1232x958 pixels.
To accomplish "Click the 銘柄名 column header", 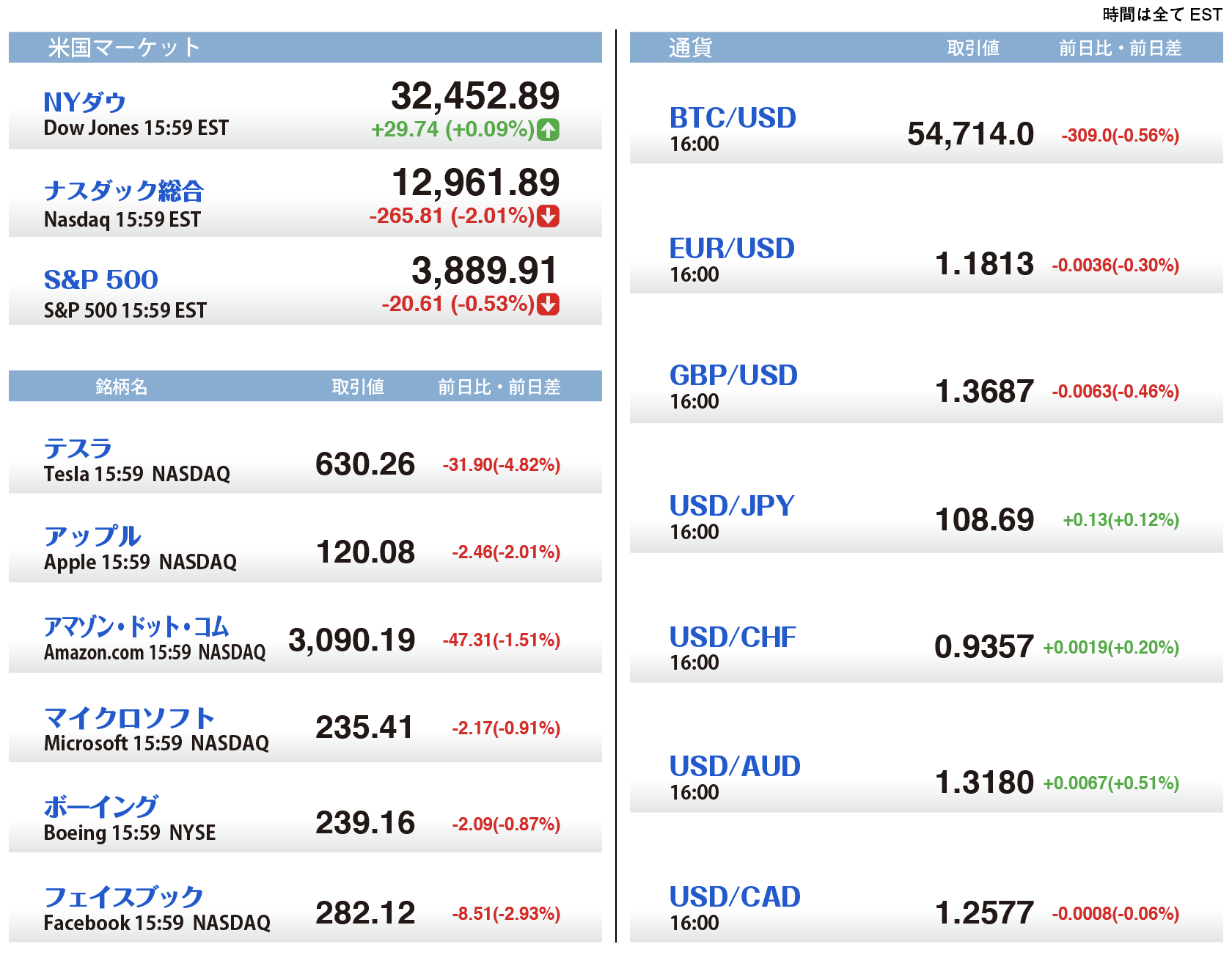I will tap(121, 387).
